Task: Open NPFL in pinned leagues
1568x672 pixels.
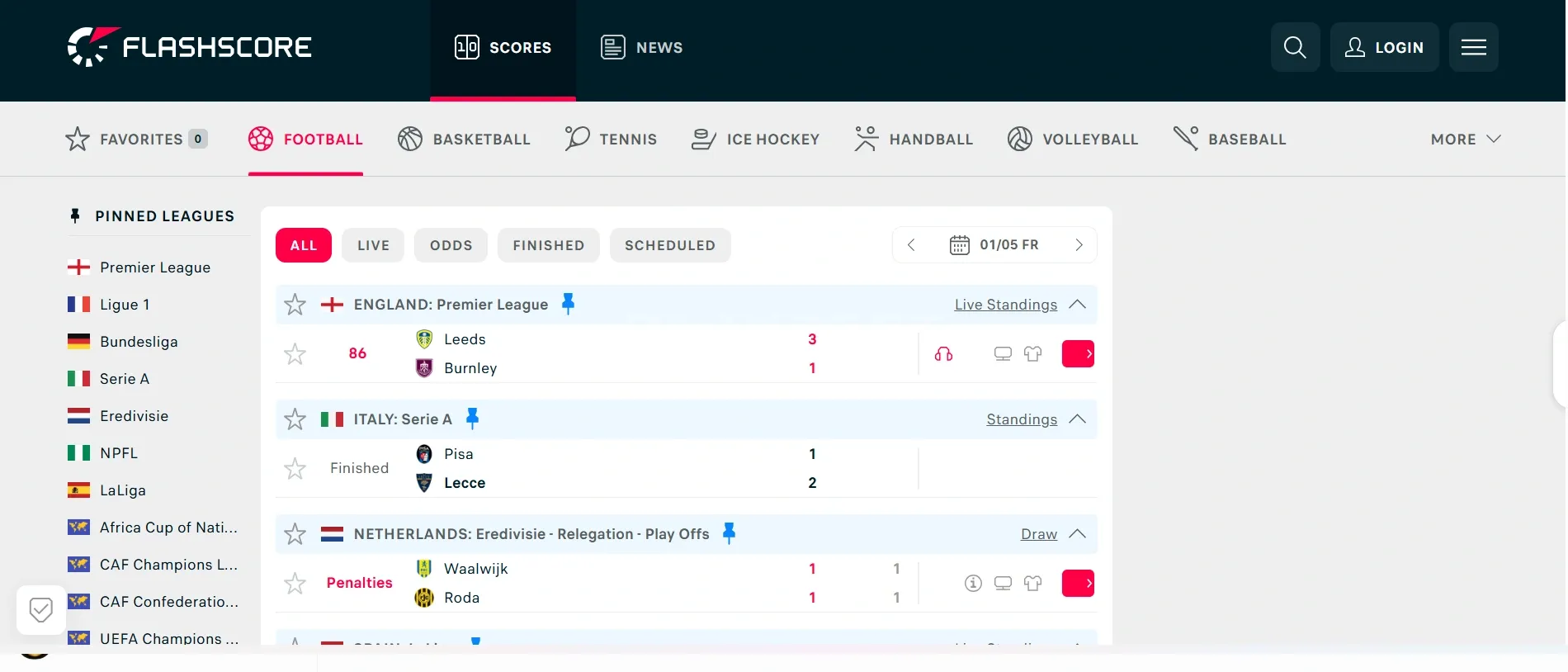Action: tap(103, 453)
